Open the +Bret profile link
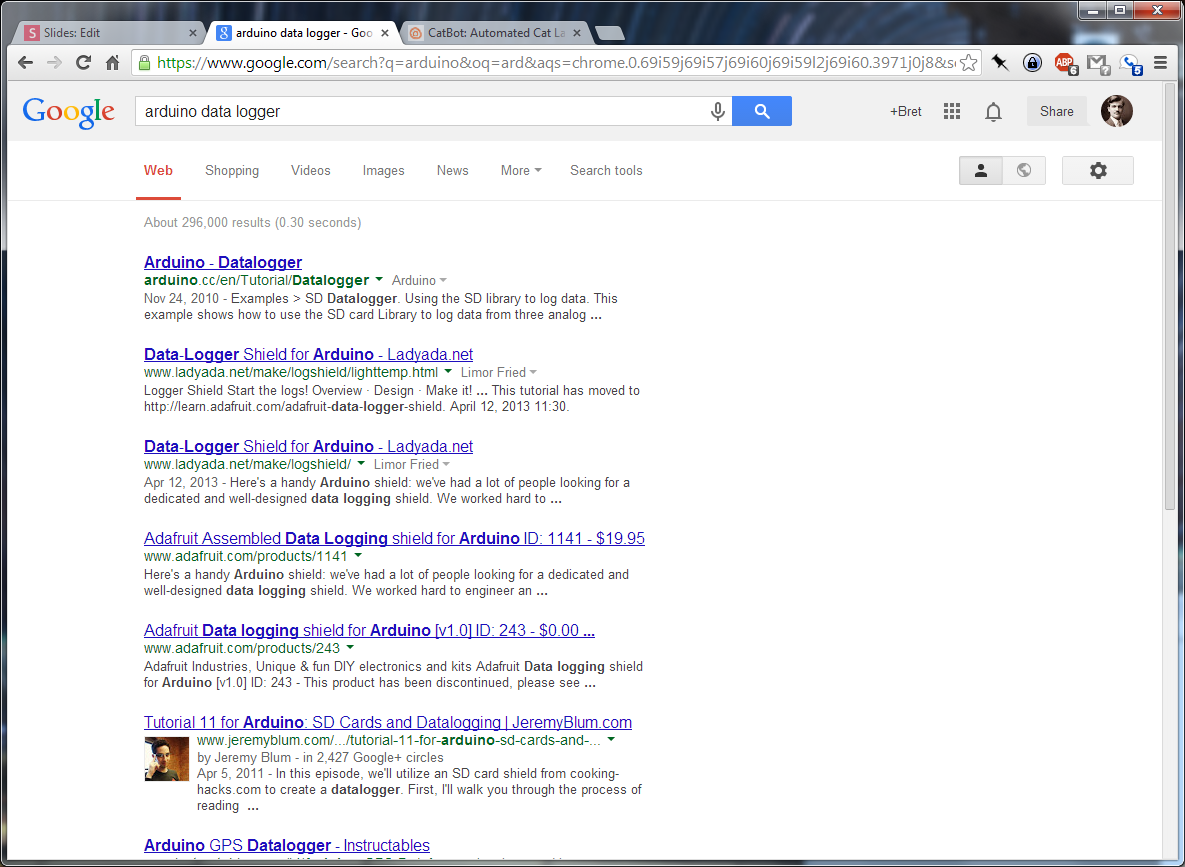Image resolution: width=1185 pixels, height=867 pixels. pyautogui.click(x=905, y=111)
